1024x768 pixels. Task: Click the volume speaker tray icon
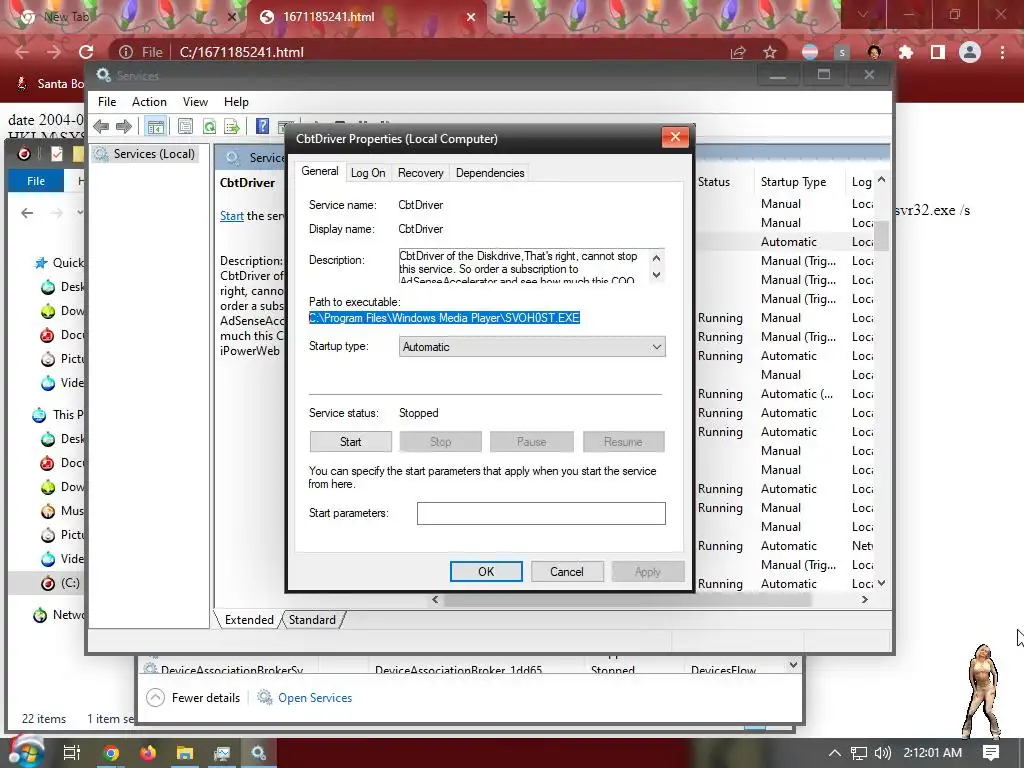pyautogui.click(x=883, y=753)
